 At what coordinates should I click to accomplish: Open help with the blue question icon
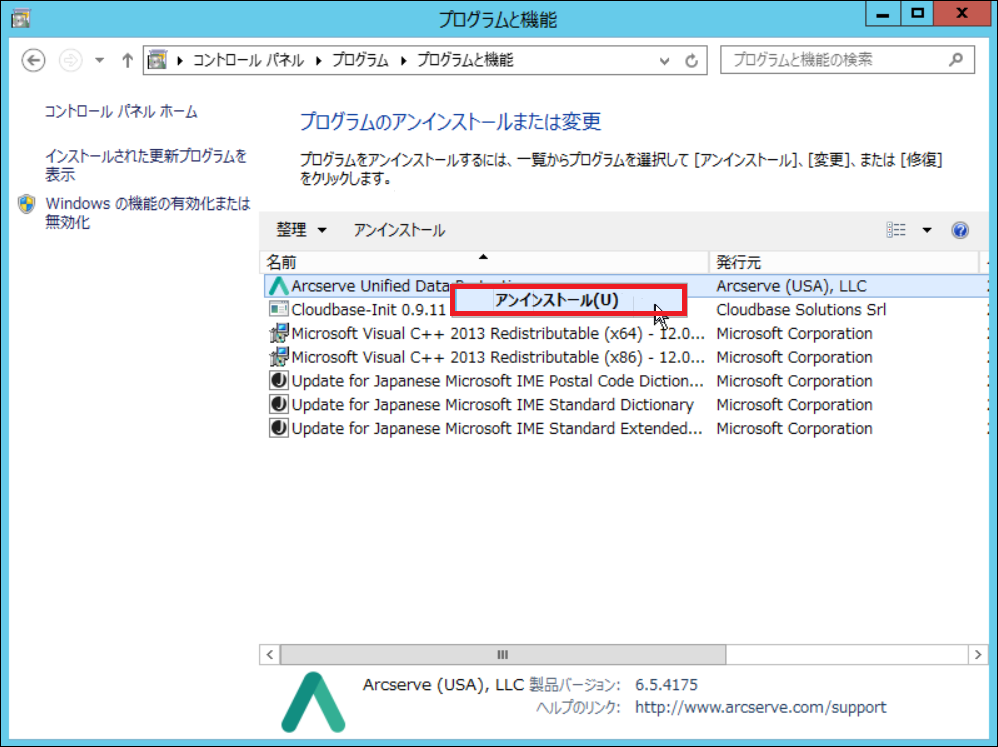tap(960, 230)
